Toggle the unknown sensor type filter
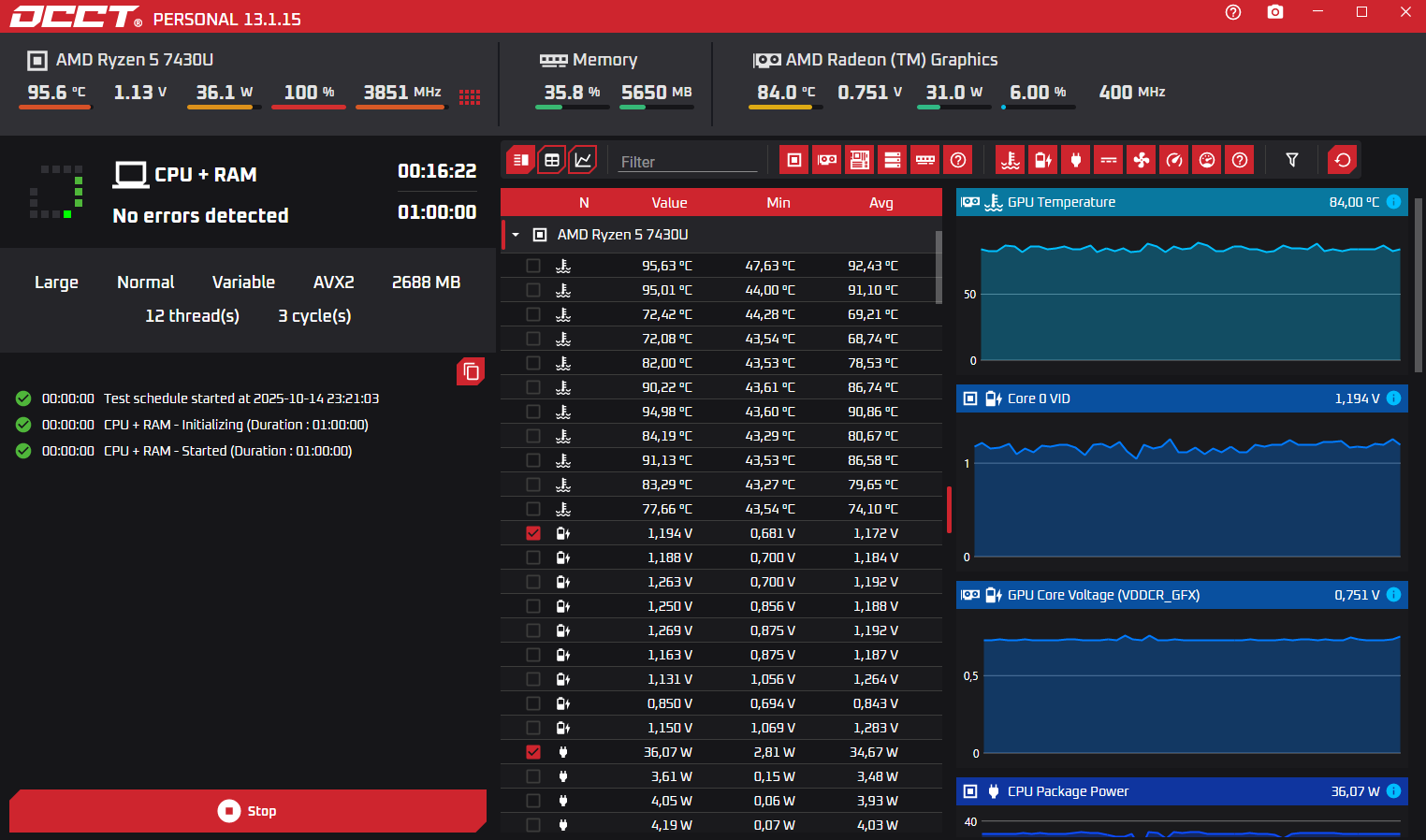 click(1240, 160)
